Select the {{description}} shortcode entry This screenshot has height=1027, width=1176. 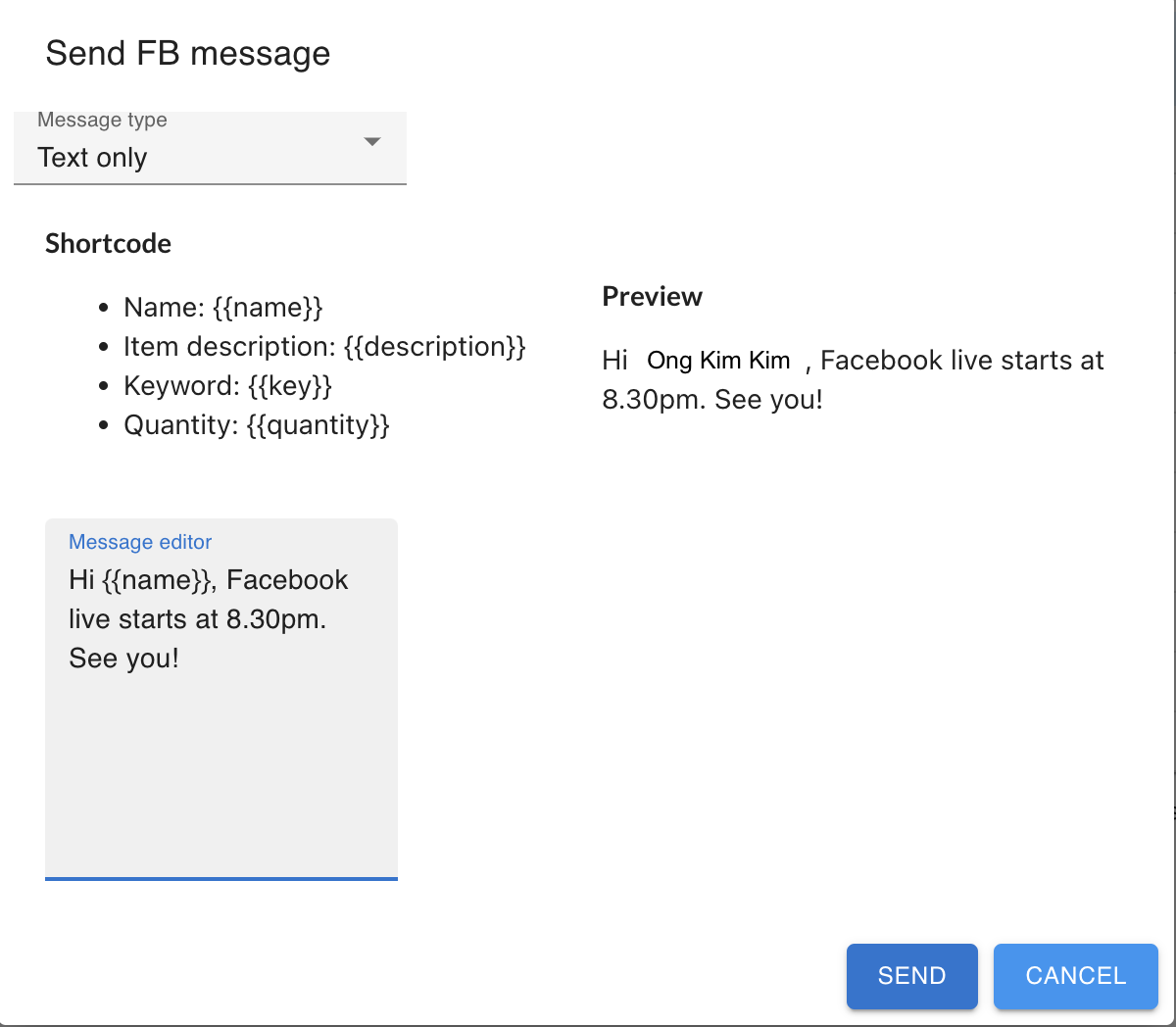click(x=324, y=346)
